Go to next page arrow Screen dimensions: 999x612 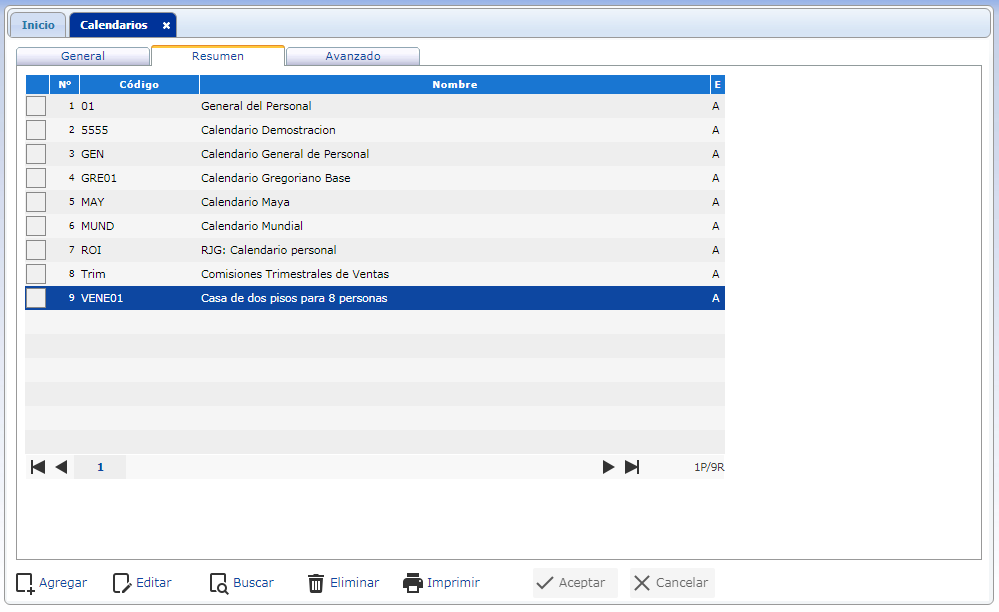pos(608,467)
